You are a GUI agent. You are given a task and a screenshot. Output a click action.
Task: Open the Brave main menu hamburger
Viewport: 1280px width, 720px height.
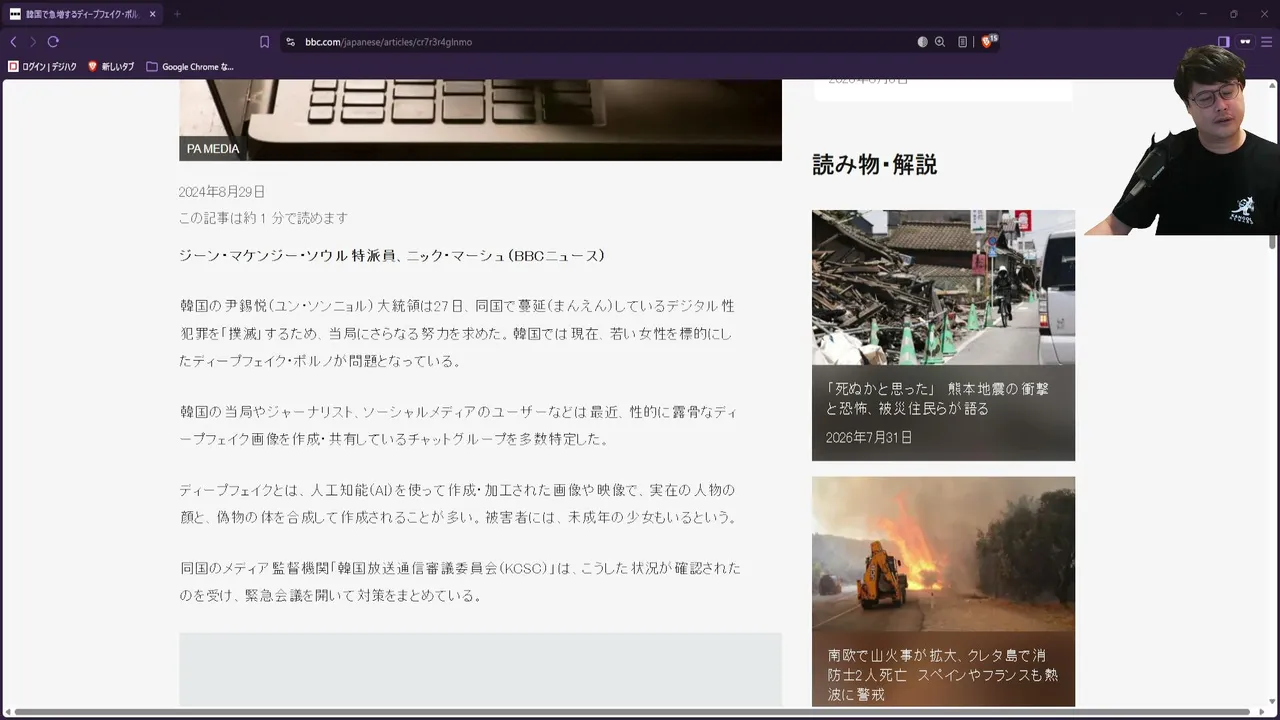[x=1267, y=42]
